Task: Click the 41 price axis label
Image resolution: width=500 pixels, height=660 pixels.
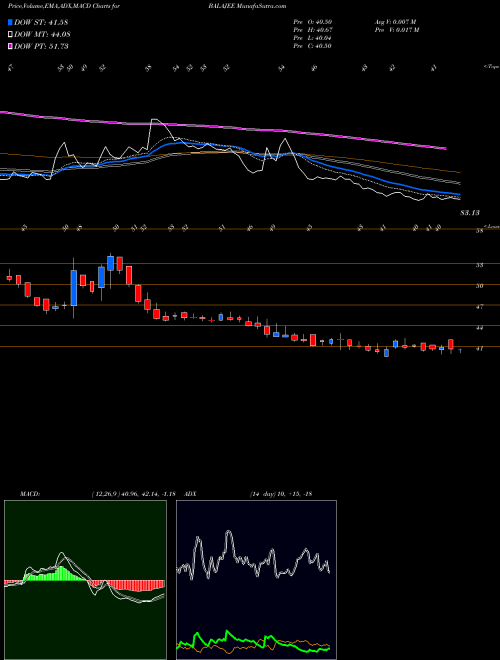Action: [x=479, y=349]
